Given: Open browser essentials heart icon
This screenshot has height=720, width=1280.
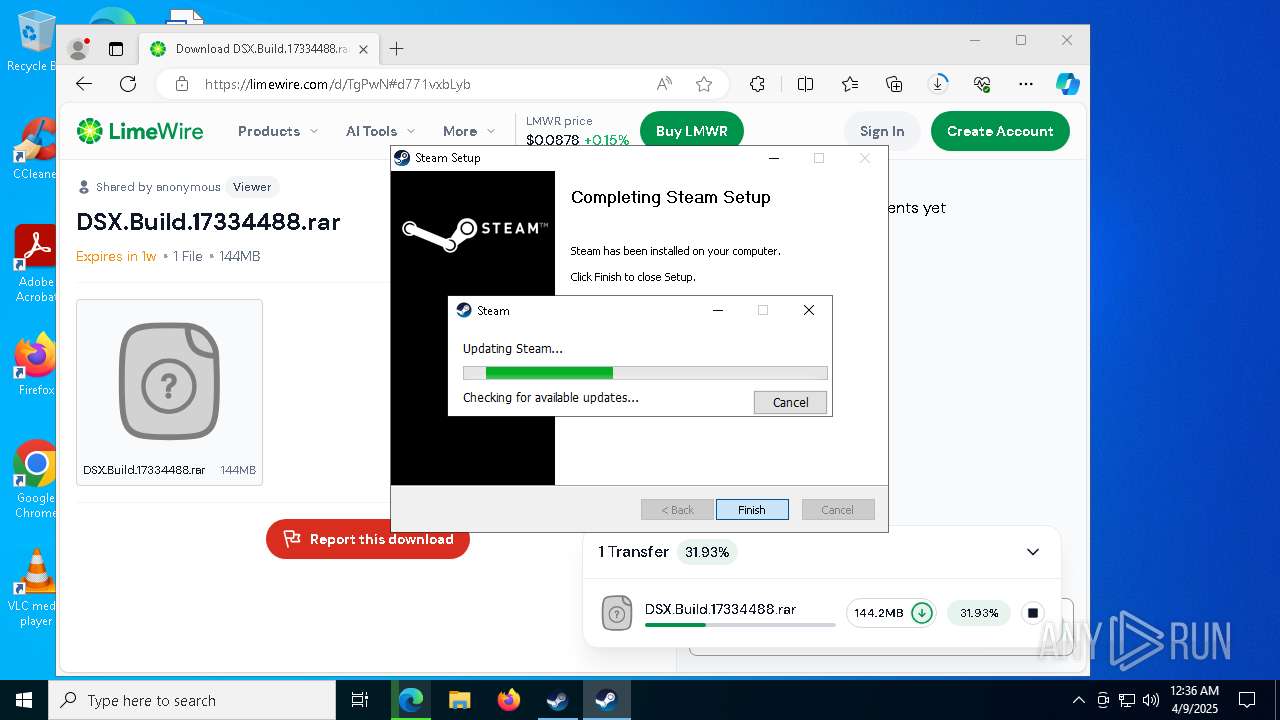Looking at the screenshot, I should [982, 84].
